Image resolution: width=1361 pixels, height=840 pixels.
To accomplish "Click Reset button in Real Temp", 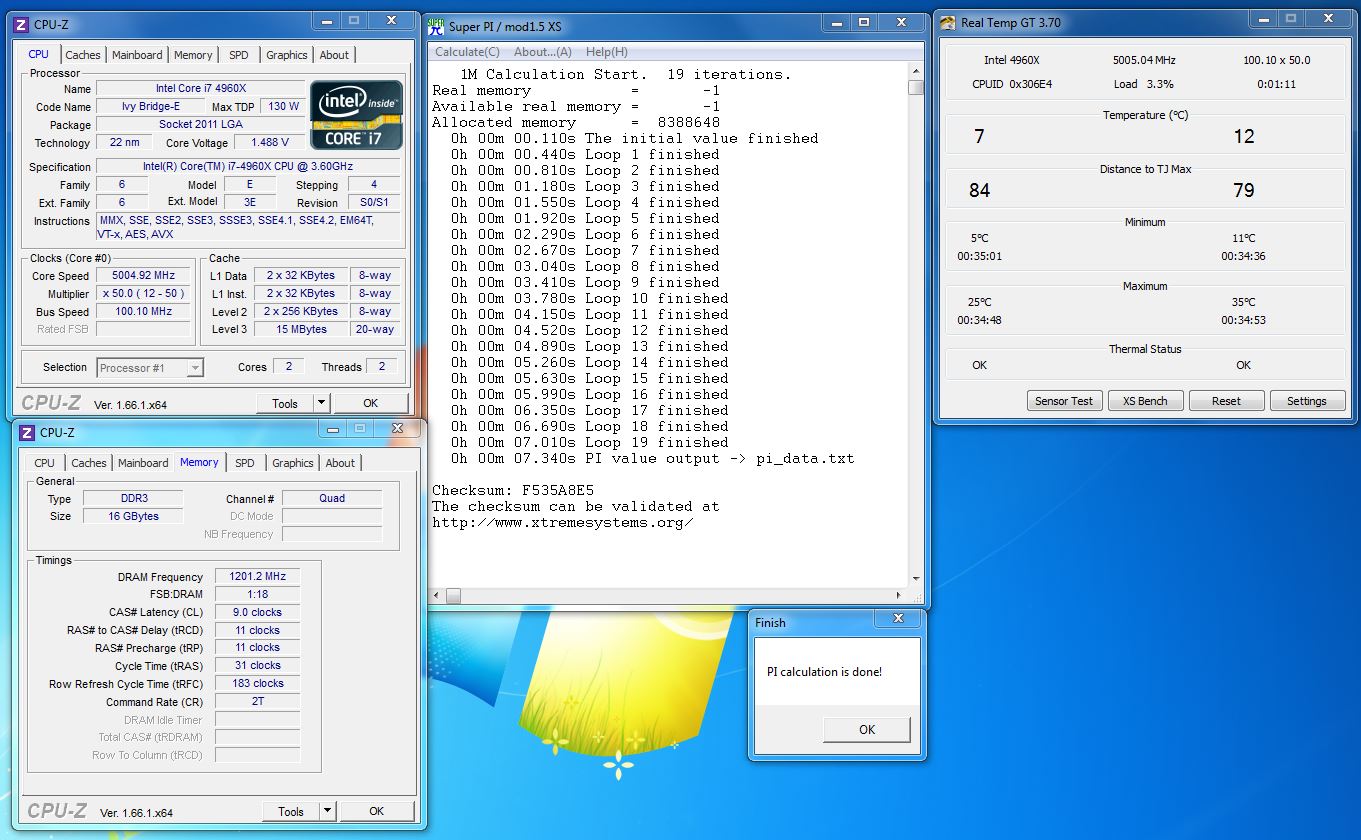I will coord(1226,401).
